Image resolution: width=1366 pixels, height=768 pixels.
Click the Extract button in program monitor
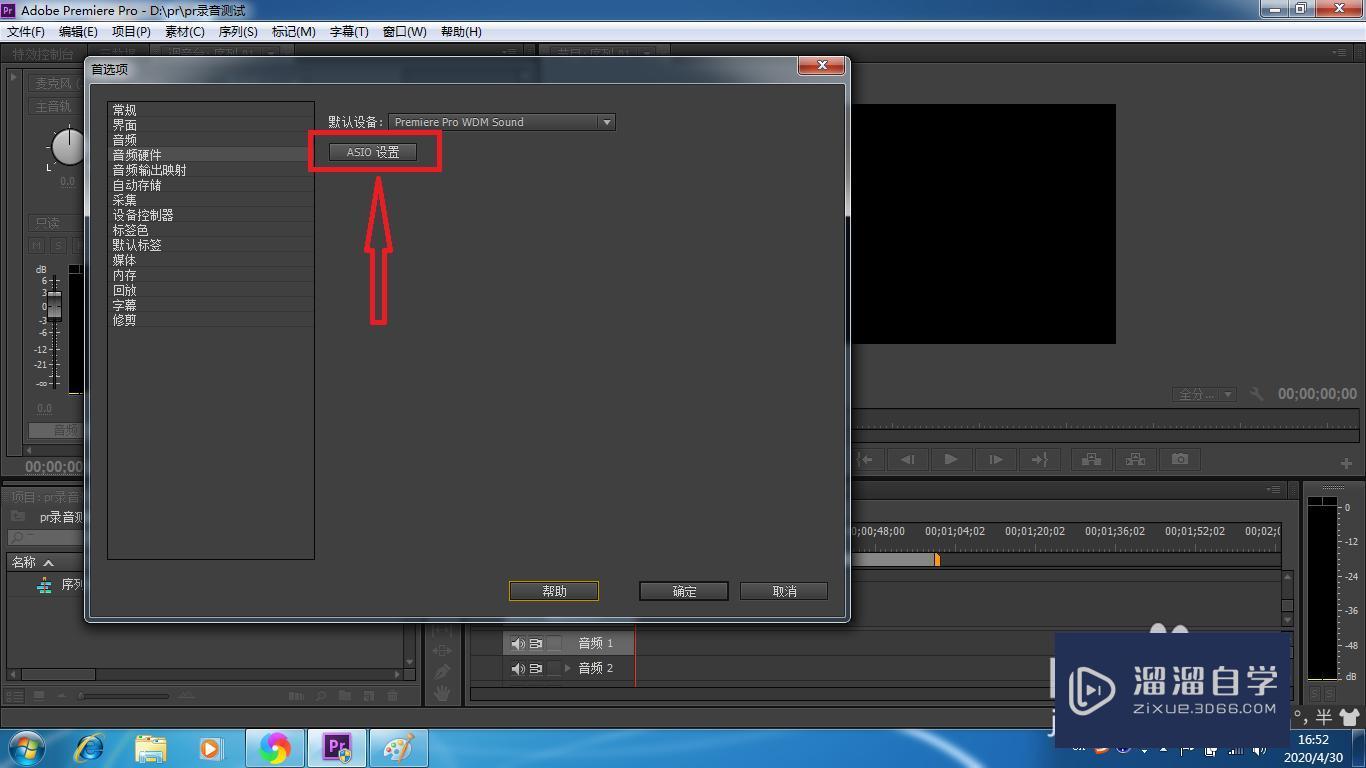[x=1135, y=459]
